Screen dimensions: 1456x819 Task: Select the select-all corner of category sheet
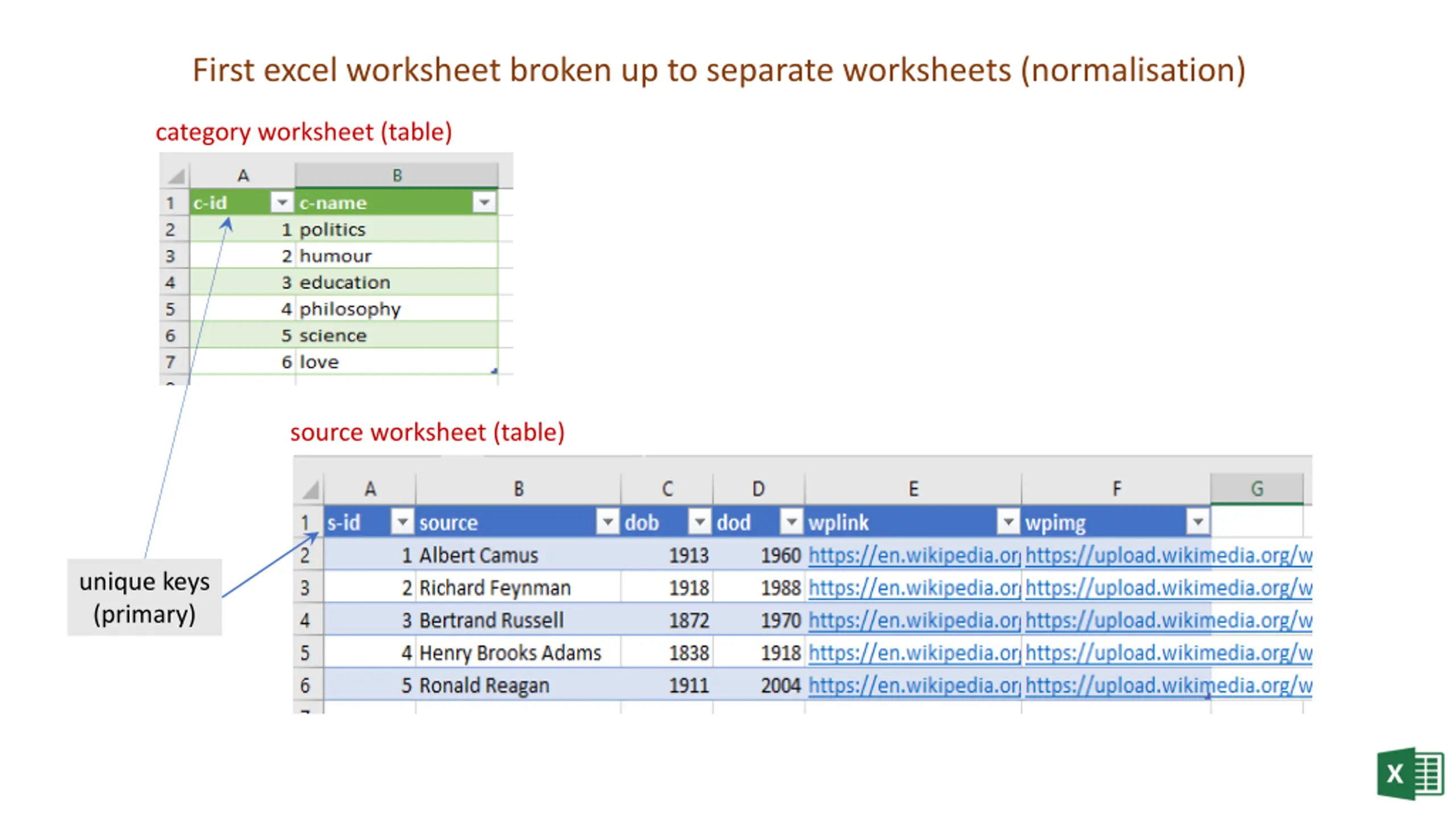[x=176, y=176]
